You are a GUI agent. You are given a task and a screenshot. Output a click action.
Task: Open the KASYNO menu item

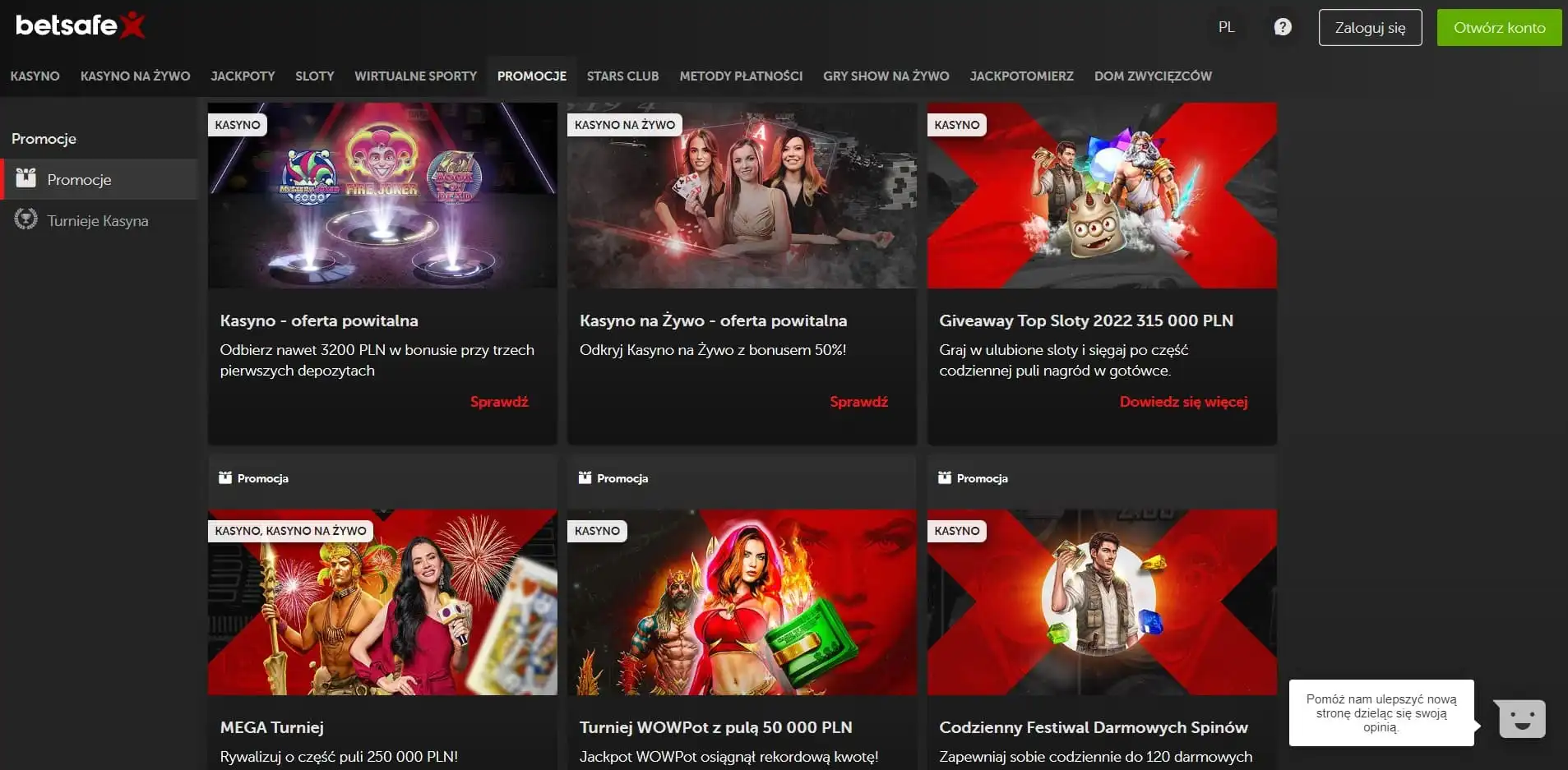(35, 76)
